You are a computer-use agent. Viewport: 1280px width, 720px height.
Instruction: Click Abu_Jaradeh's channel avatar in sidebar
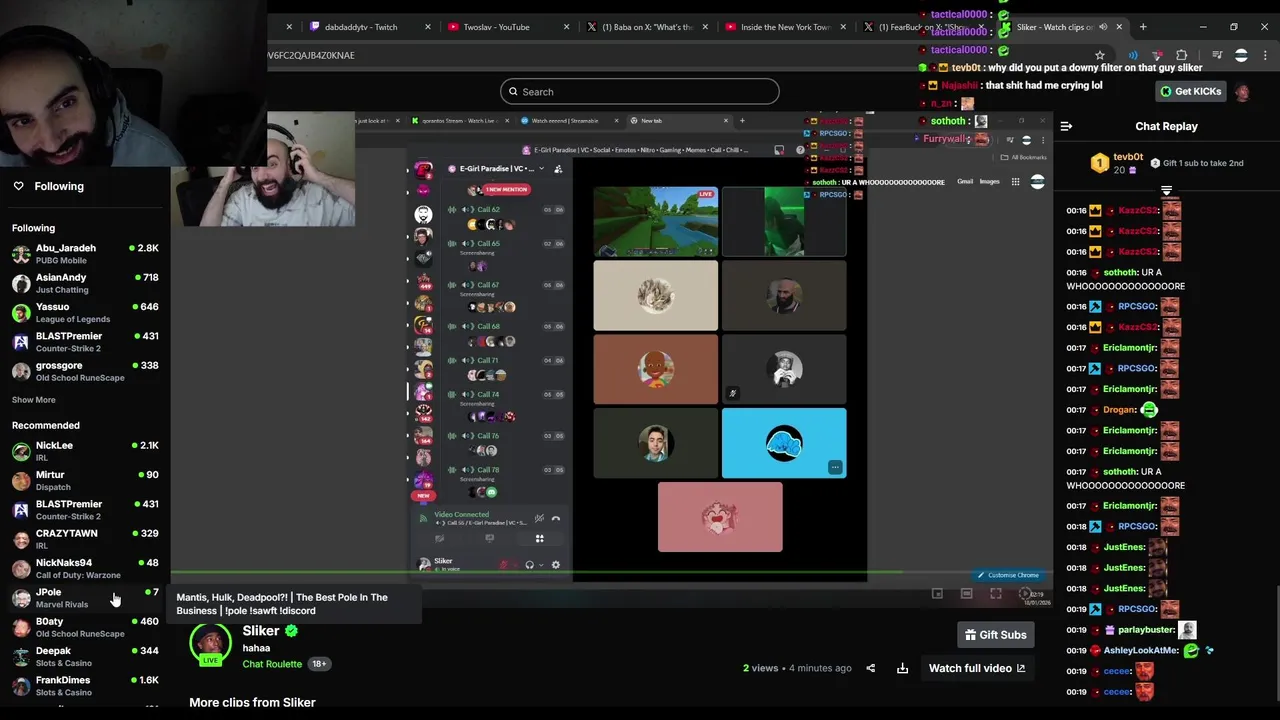click(x=21, y=254)
